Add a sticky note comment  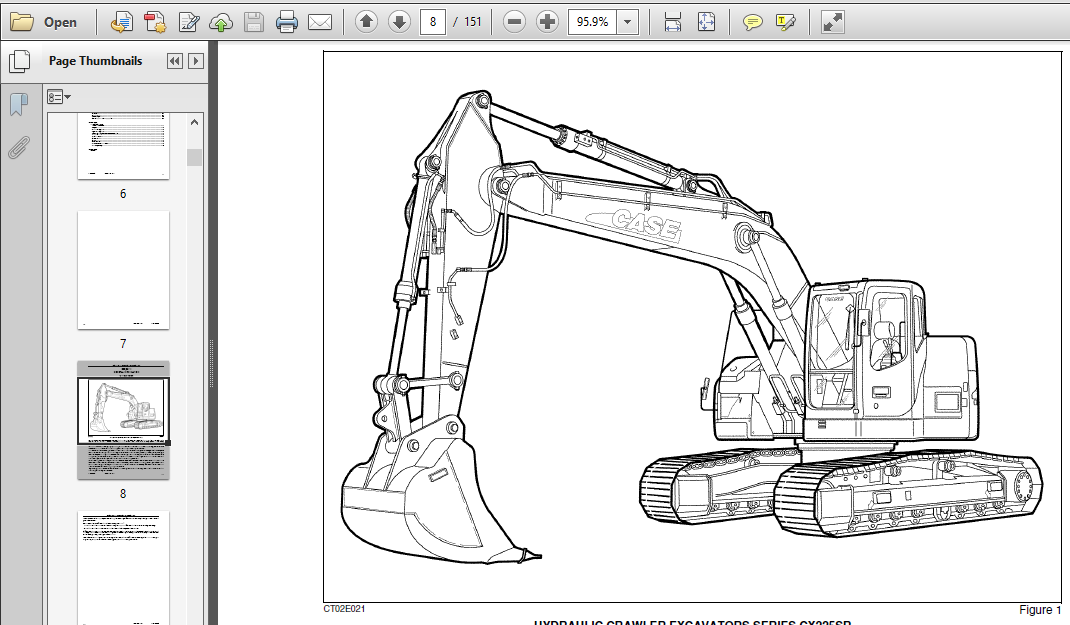click(752, 23)
